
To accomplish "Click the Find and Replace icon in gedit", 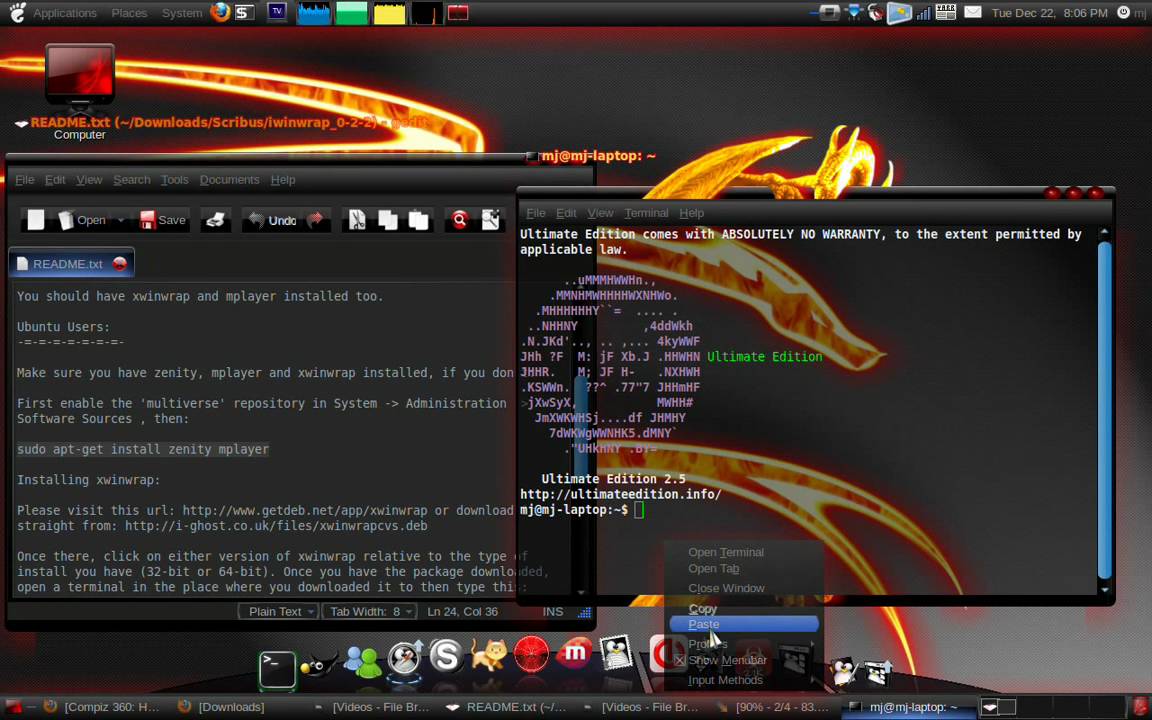I will [491, 220].
